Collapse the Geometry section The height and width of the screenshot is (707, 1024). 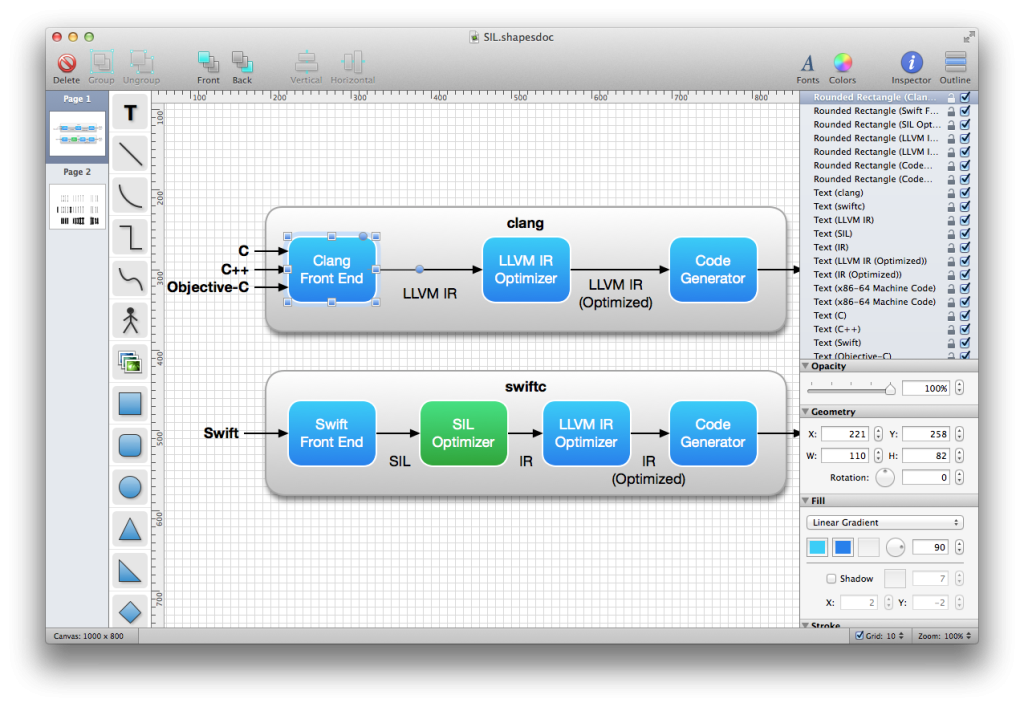pos(806,411)
